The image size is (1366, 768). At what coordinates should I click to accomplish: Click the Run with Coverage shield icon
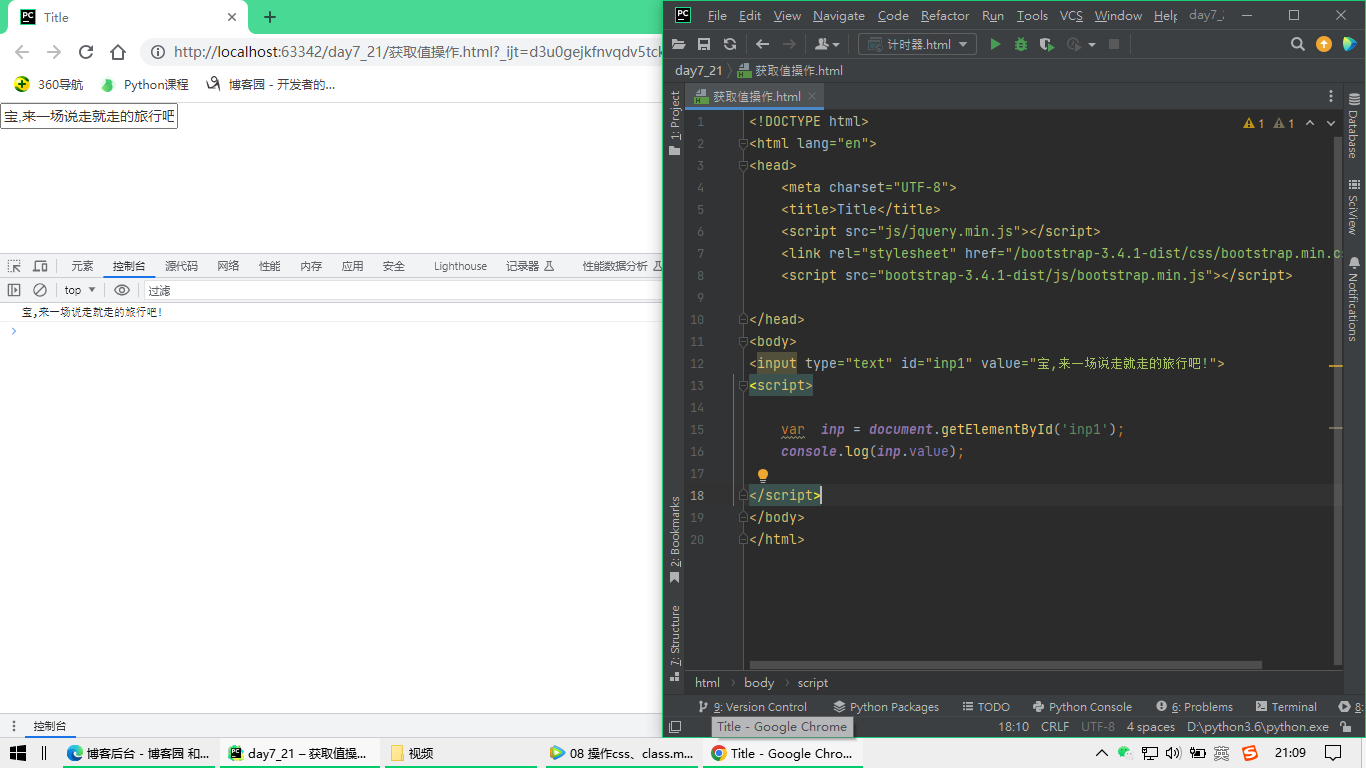point(1047,44)
